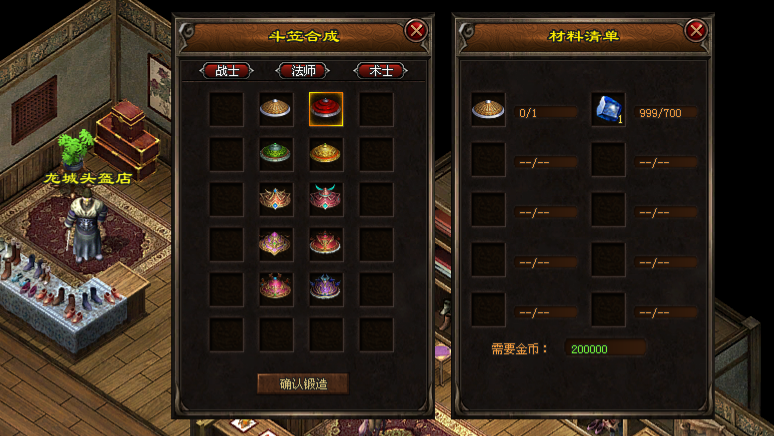Viewport: 774px width, 436px height.
Task: Pick the gold crown with blue gem
Action: click(x=275, y=199)
